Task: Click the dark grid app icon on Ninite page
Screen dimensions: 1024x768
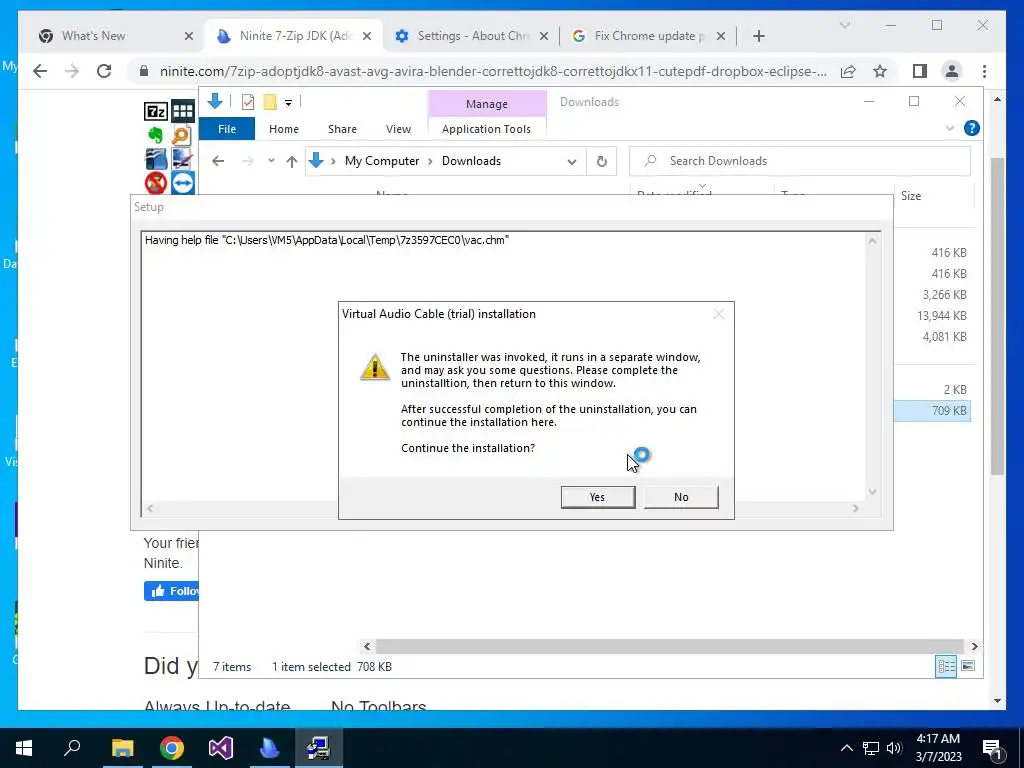Action: [x=183, y=112]
